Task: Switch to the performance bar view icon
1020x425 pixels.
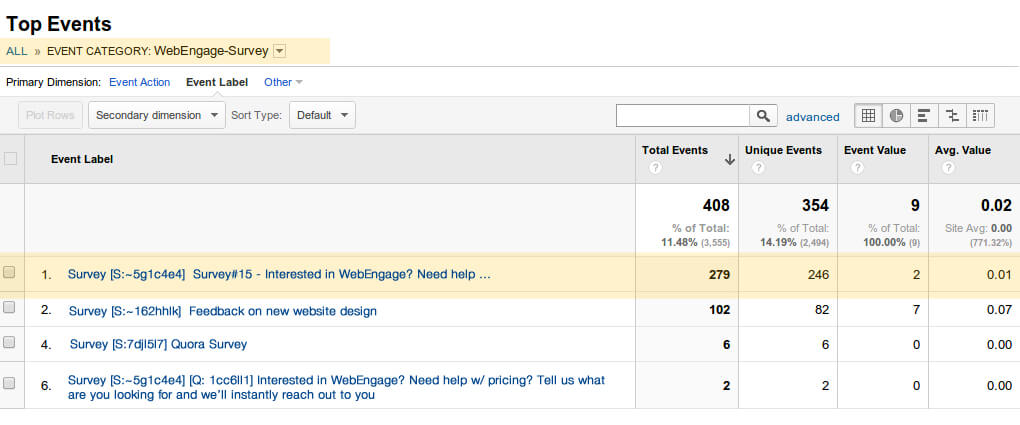Action: 924,116
